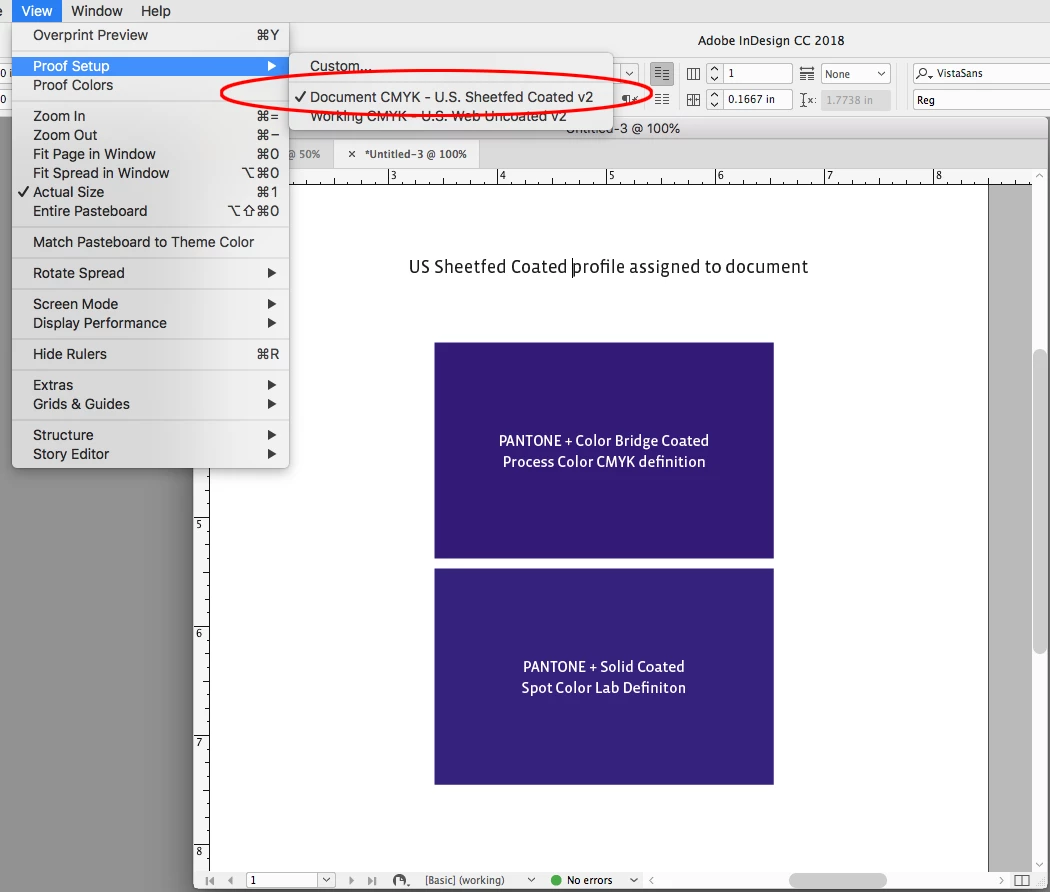This screenshot has height=892, width=1050.
Task: Expand the Grids & Guides submenu
Action: pos(271,404)
